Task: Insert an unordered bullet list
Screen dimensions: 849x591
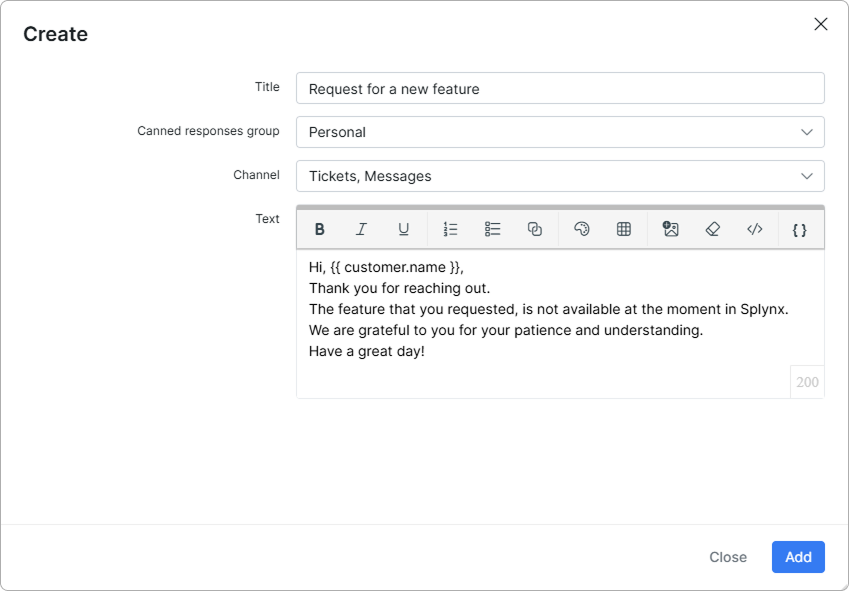Action: pyautogui.click(x=493, y=229)
